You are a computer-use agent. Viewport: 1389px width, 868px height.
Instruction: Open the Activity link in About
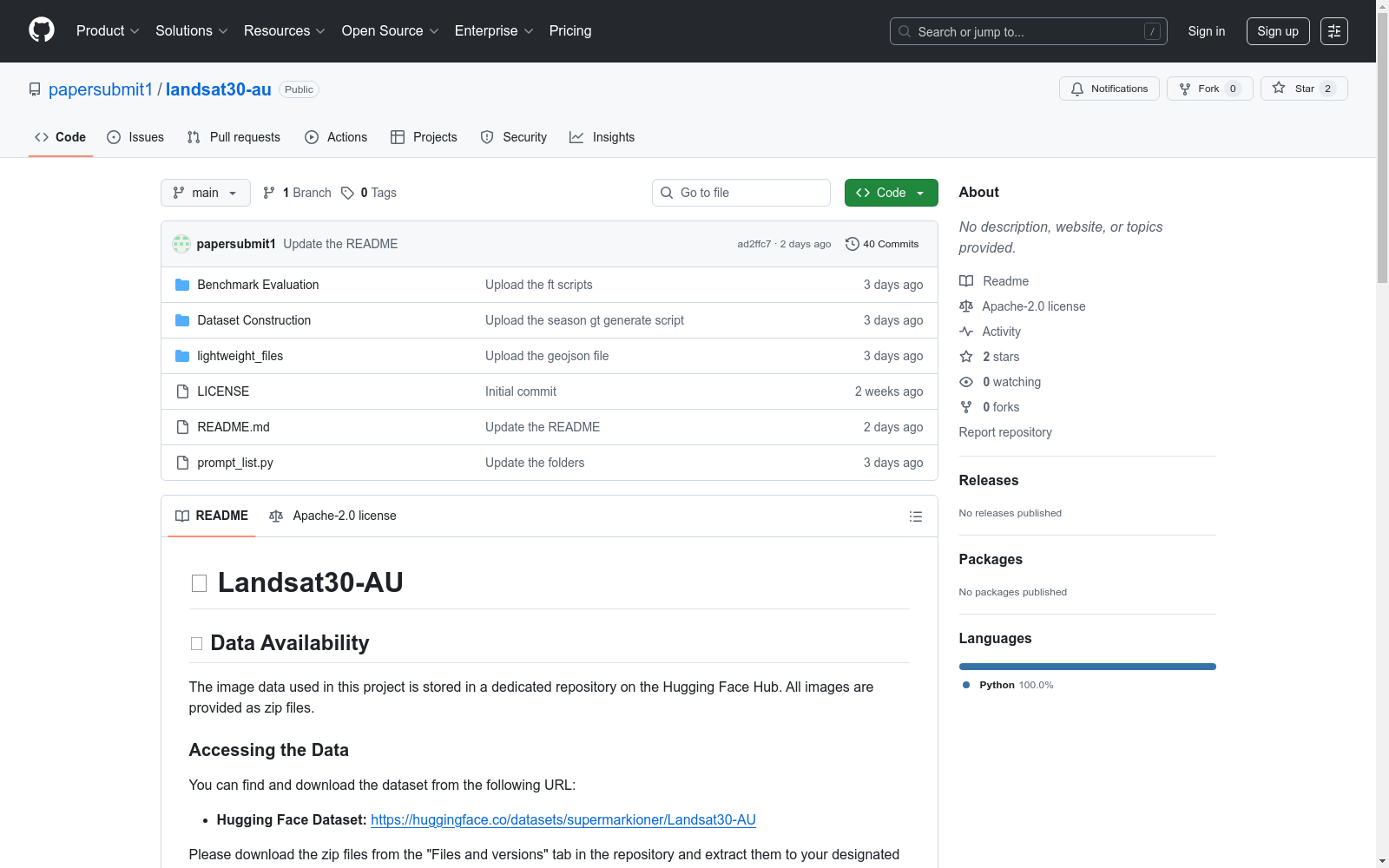[991, 332]
